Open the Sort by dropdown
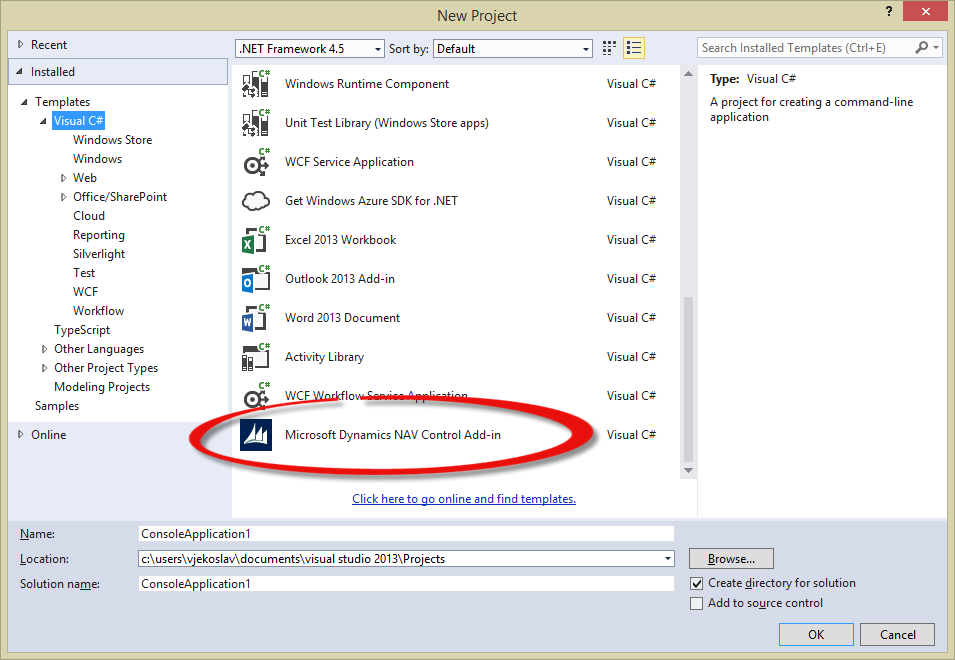Image resolution: width=955 pixels, height=660 pixels. tap(513, 49)
